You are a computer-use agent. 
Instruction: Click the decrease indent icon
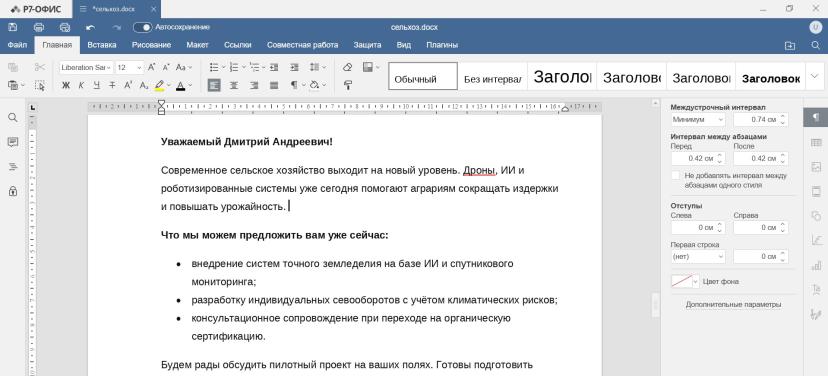(274, 67)
